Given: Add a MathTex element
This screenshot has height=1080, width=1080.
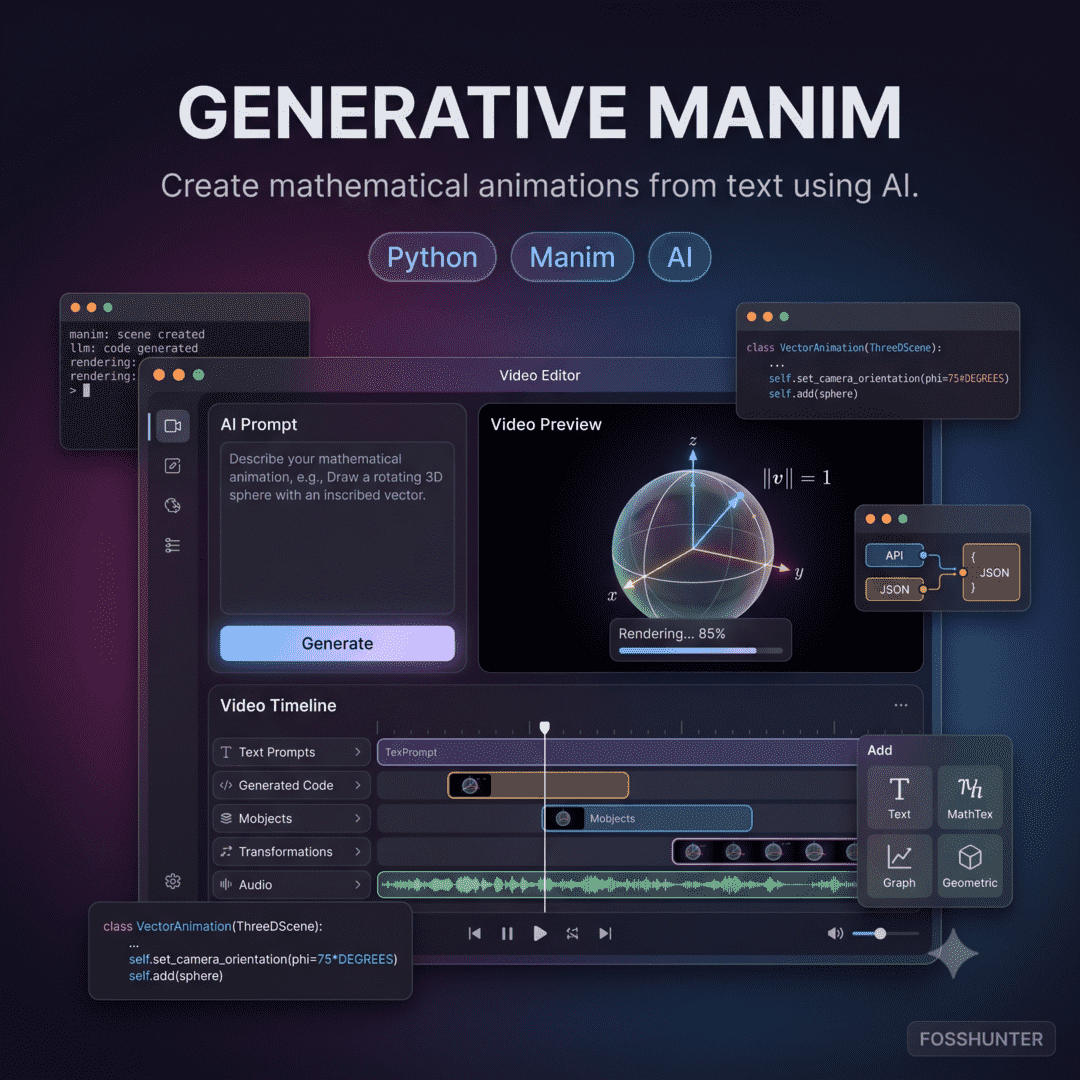Looking at the screenshot, I should click(x=970, y=797).
